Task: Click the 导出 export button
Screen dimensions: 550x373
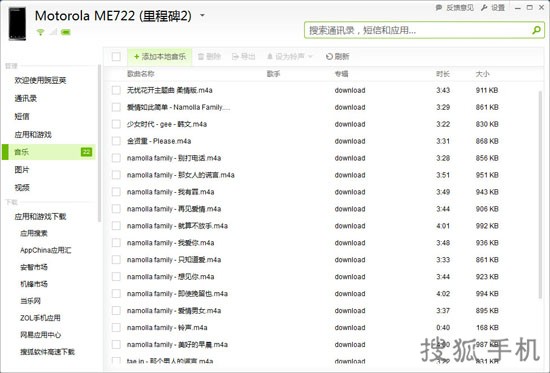Action: (244, 56)
